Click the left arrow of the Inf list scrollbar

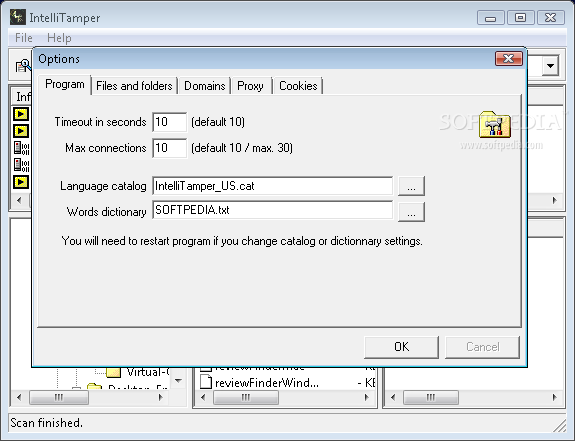click(x=19, y=201)
